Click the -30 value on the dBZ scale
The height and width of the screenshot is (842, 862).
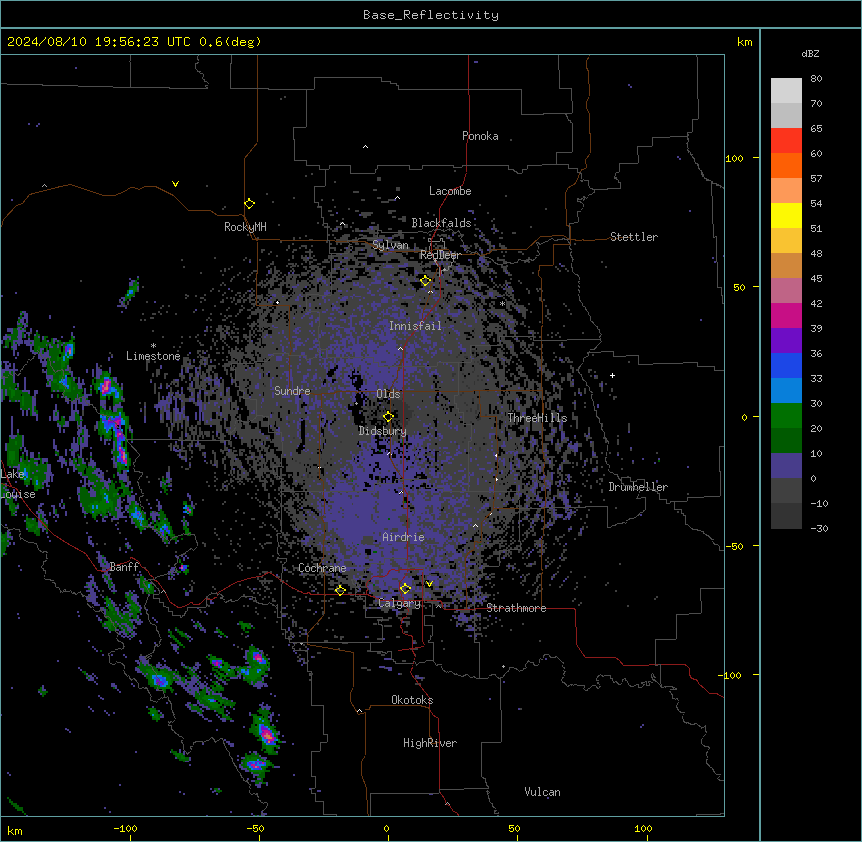pyautogui.click(x=819, y=529)
